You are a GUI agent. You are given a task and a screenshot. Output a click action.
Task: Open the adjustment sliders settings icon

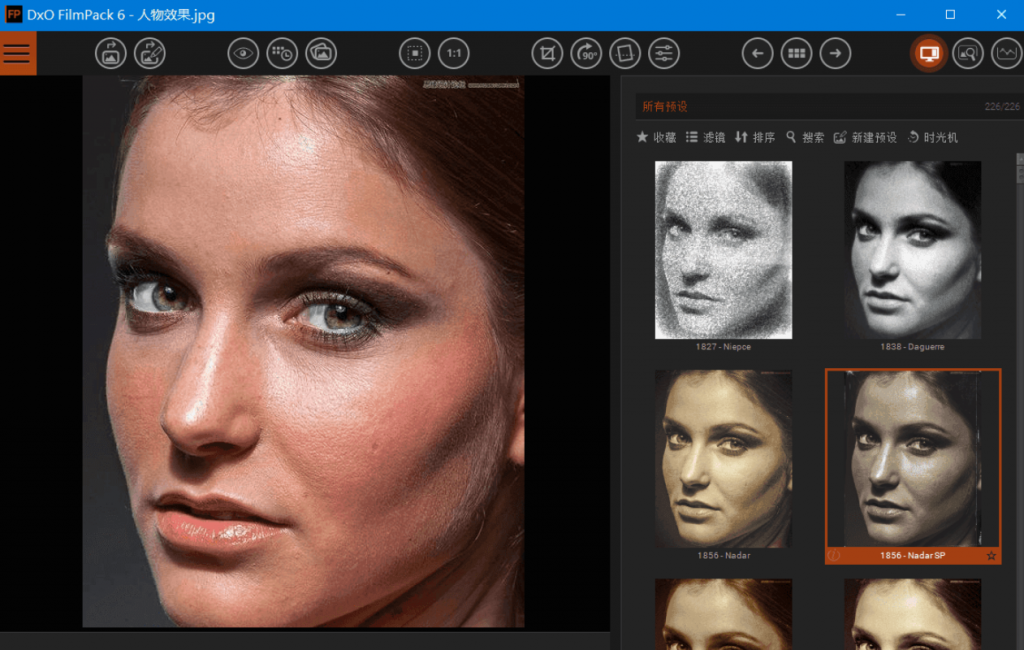pyautogui.click(x=664, y=53)
